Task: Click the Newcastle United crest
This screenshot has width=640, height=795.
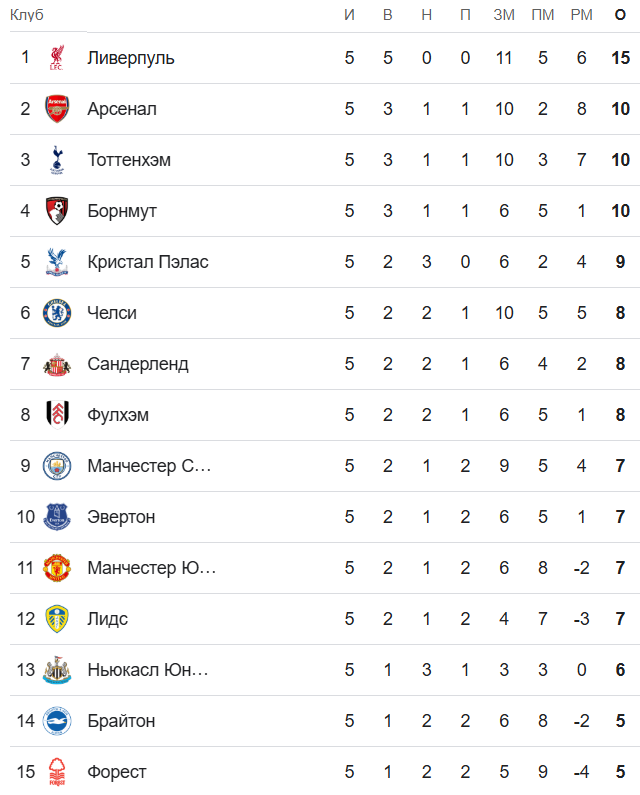Action: click(x=56, y=670)
